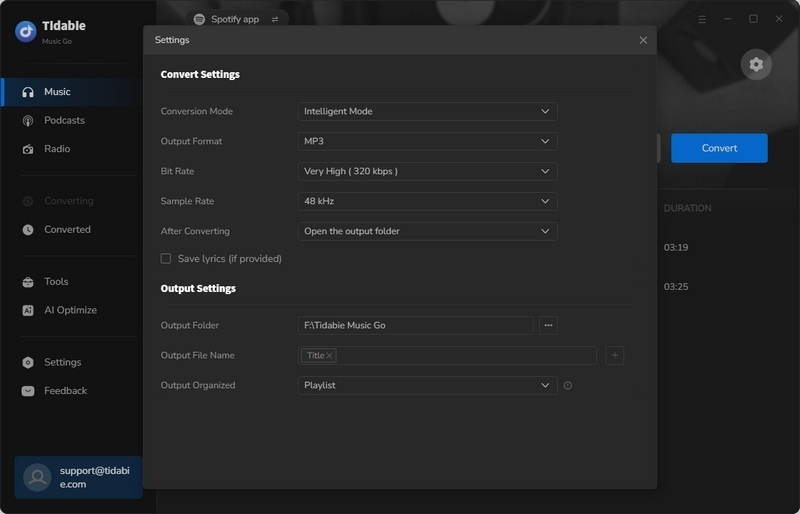This screenshot has width=800, height=514.
Task: Enable Save lyrics checkbox
Action: pos(166,259)
